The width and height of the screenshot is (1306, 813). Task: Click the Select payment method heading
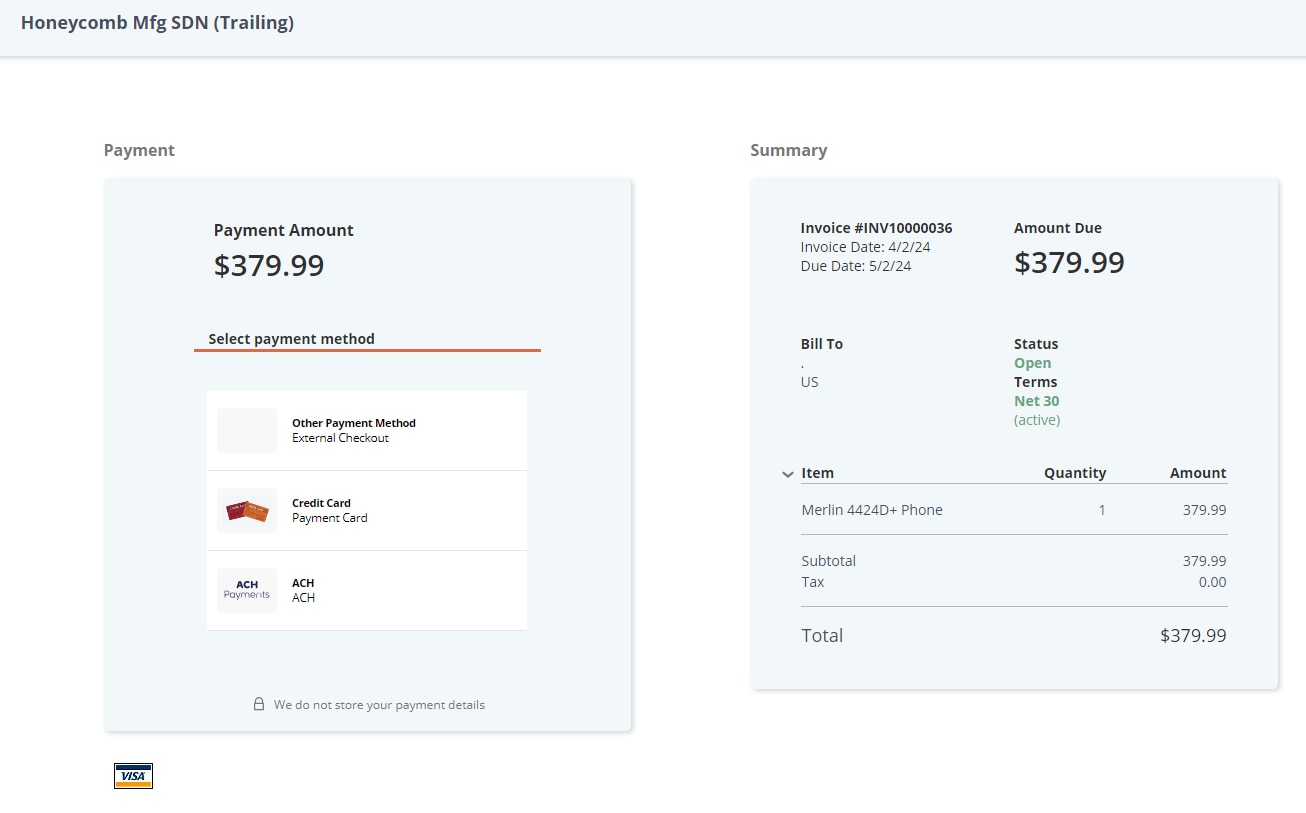coord(291,339)
